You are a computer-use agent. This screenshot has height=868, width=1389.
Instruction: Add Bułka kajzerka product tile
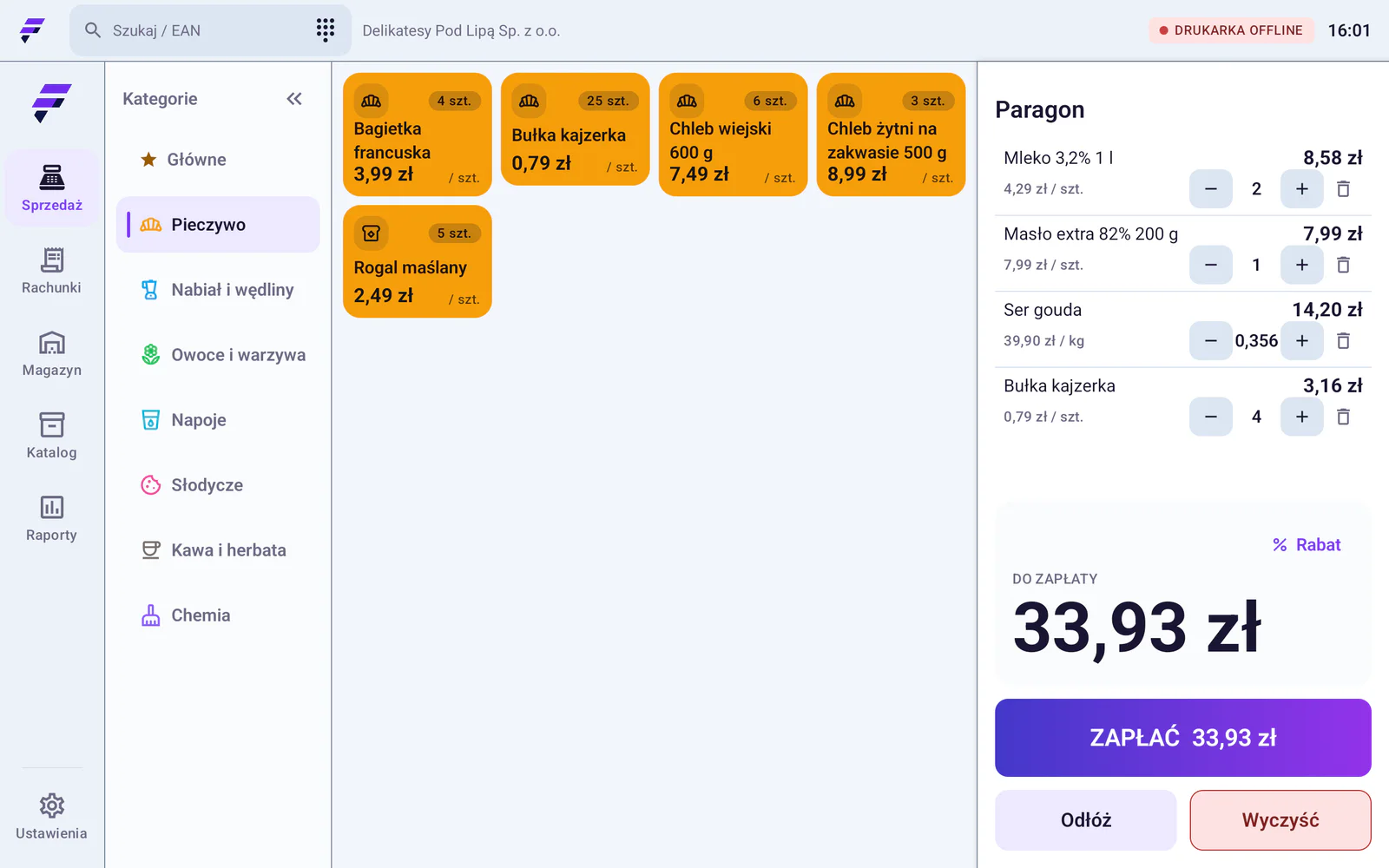click(576, 129)
